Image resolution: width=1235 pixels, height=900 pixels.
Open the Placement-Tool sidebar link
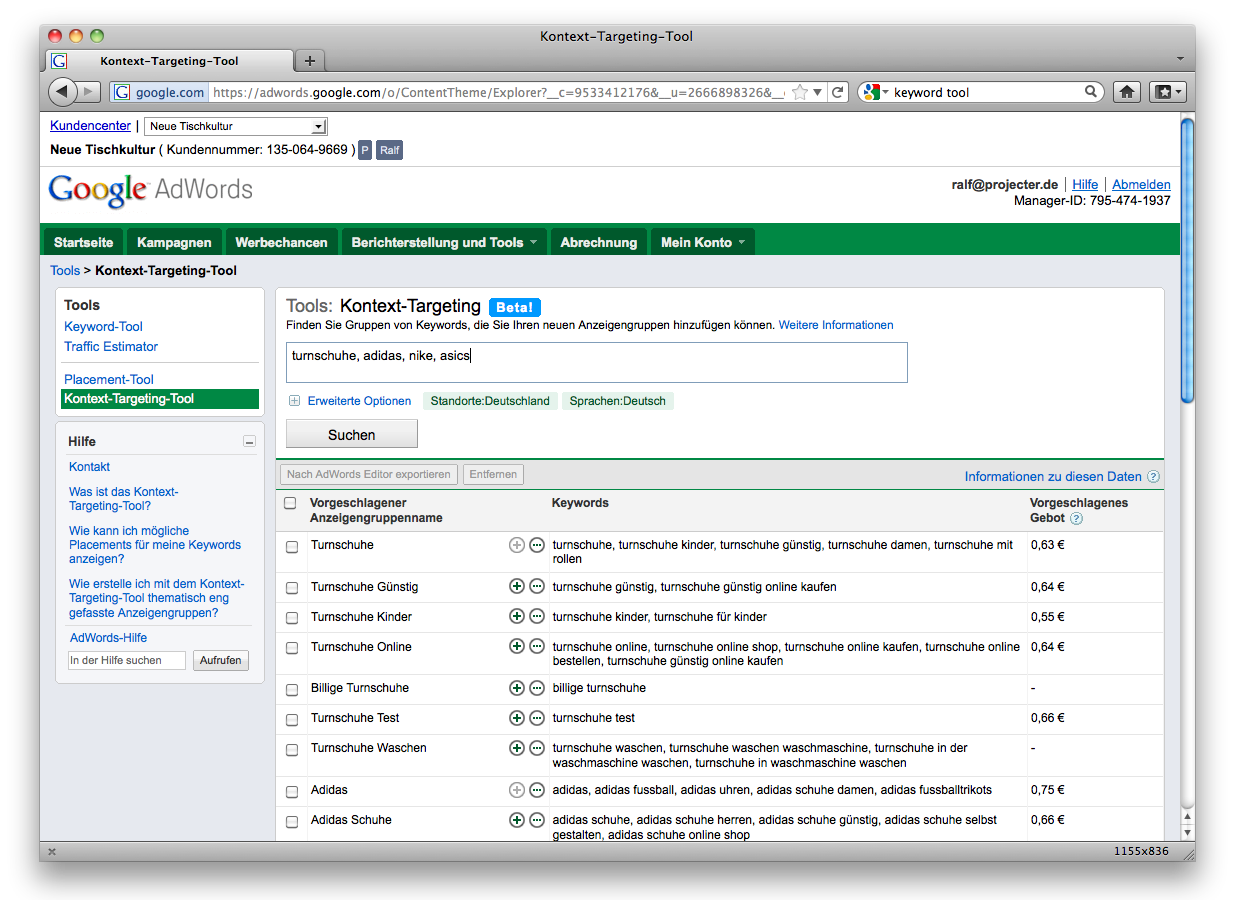coord(109,380)
